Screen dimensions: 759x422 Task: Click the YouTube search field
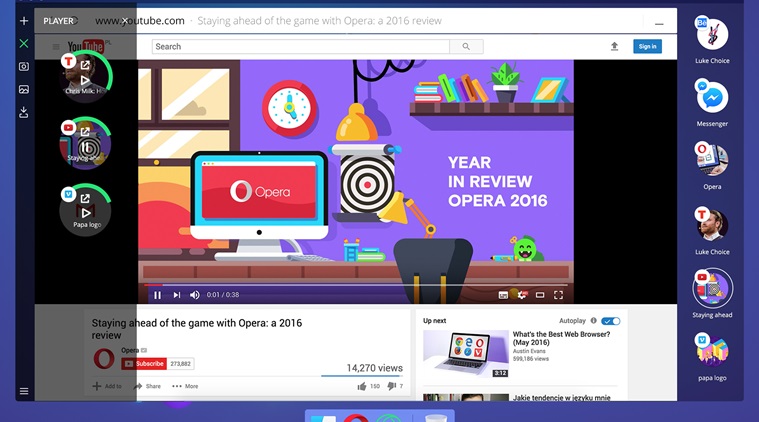[301, 46]
